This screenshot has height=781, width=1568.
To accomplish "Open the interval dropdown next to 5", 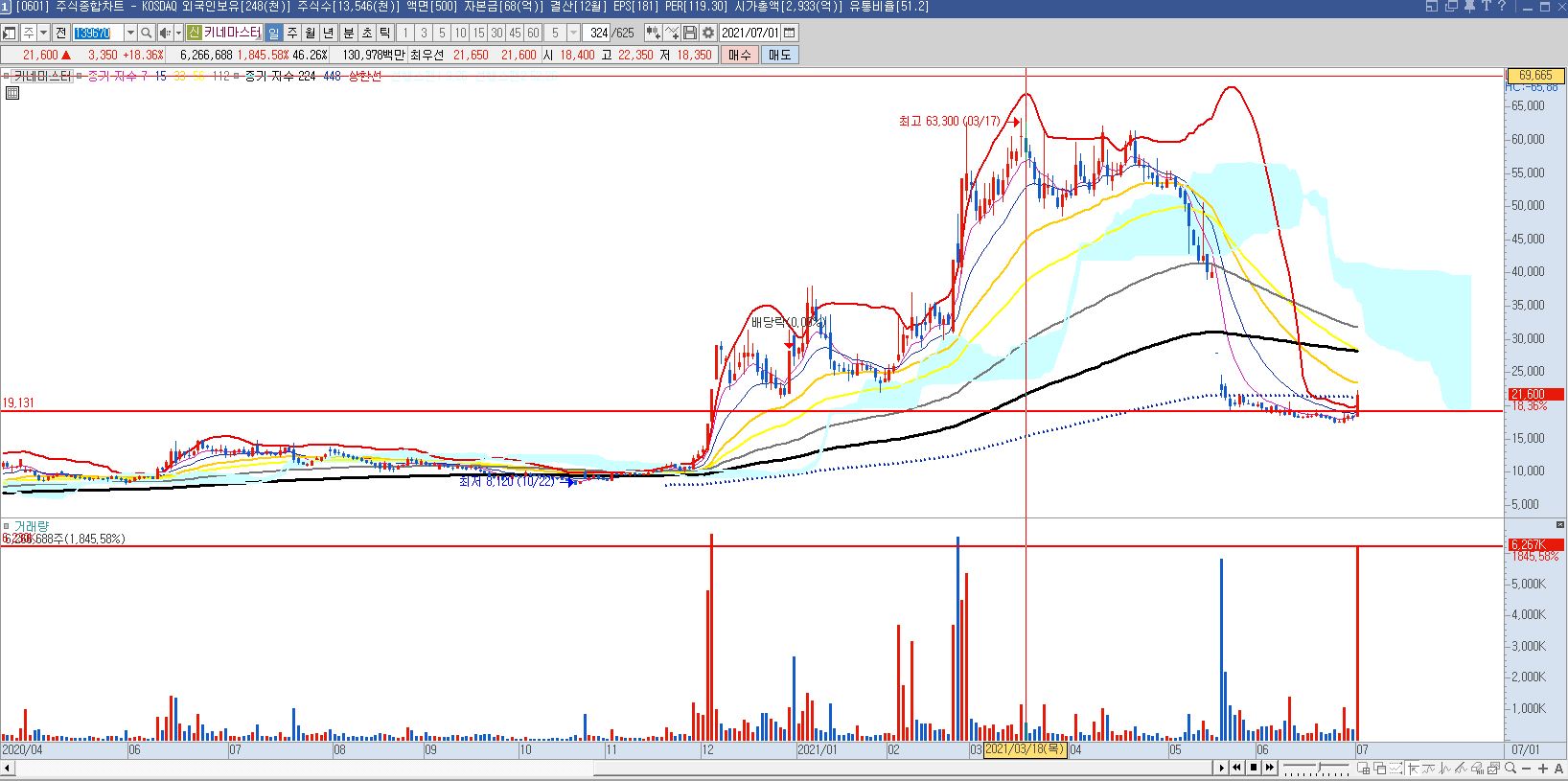I will tap(573, 33).
